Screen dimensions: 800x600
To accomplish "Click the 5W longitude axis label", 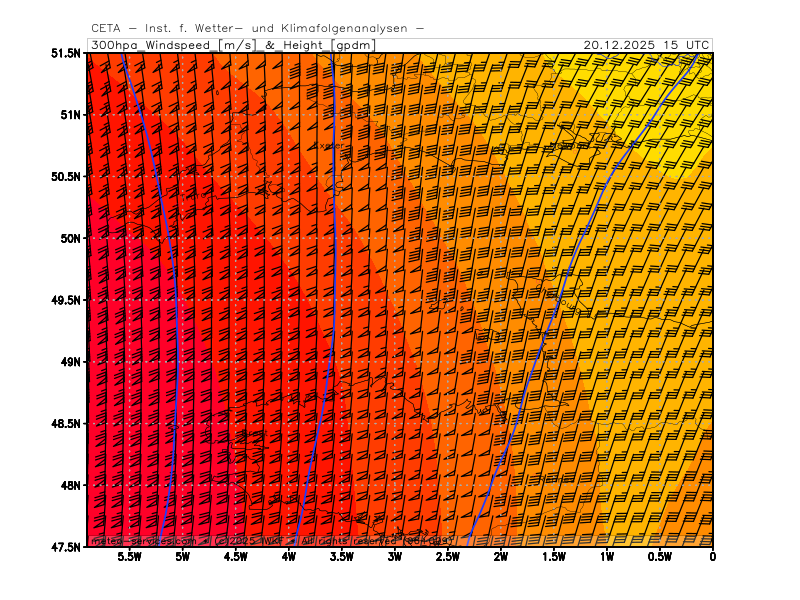I will pyautogui.click(x=182, y=557).
